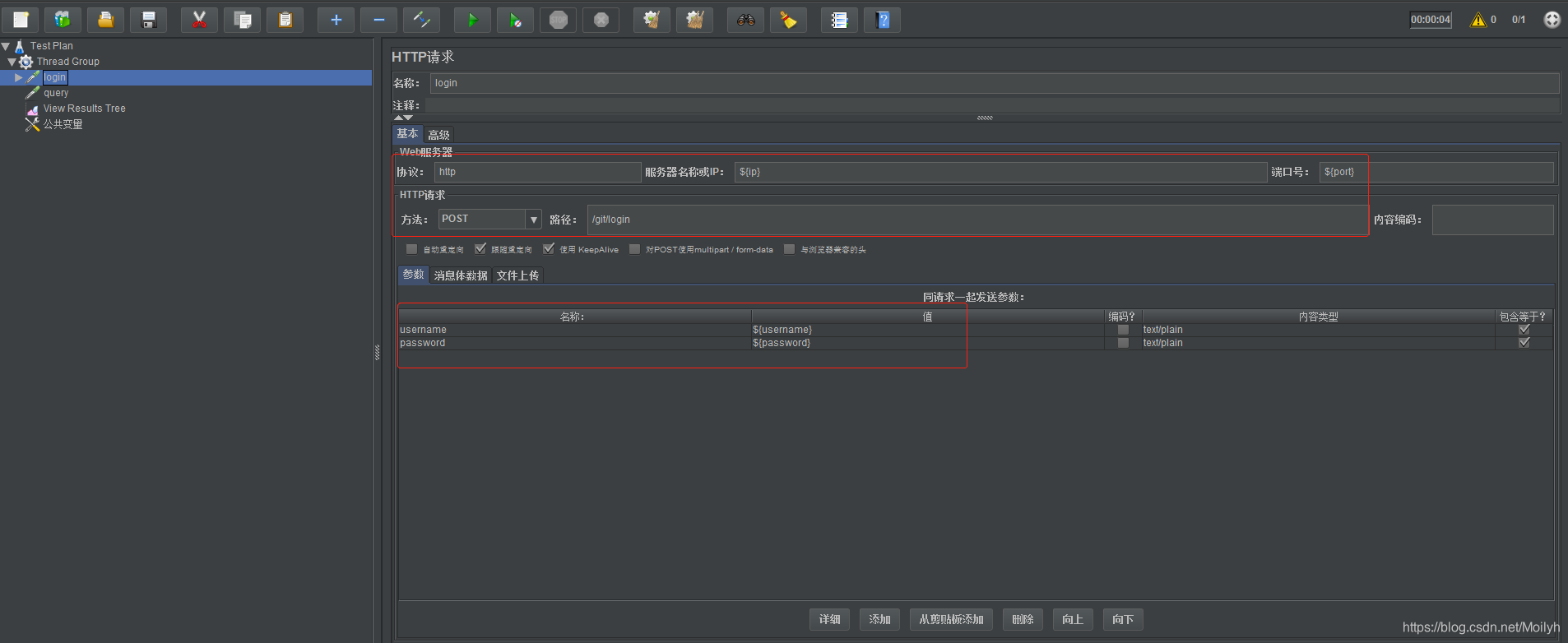Viewport: 1568px width, 643px height.
Task: Click the 协议 protocol field with http
Action: (x=537, y=172)
